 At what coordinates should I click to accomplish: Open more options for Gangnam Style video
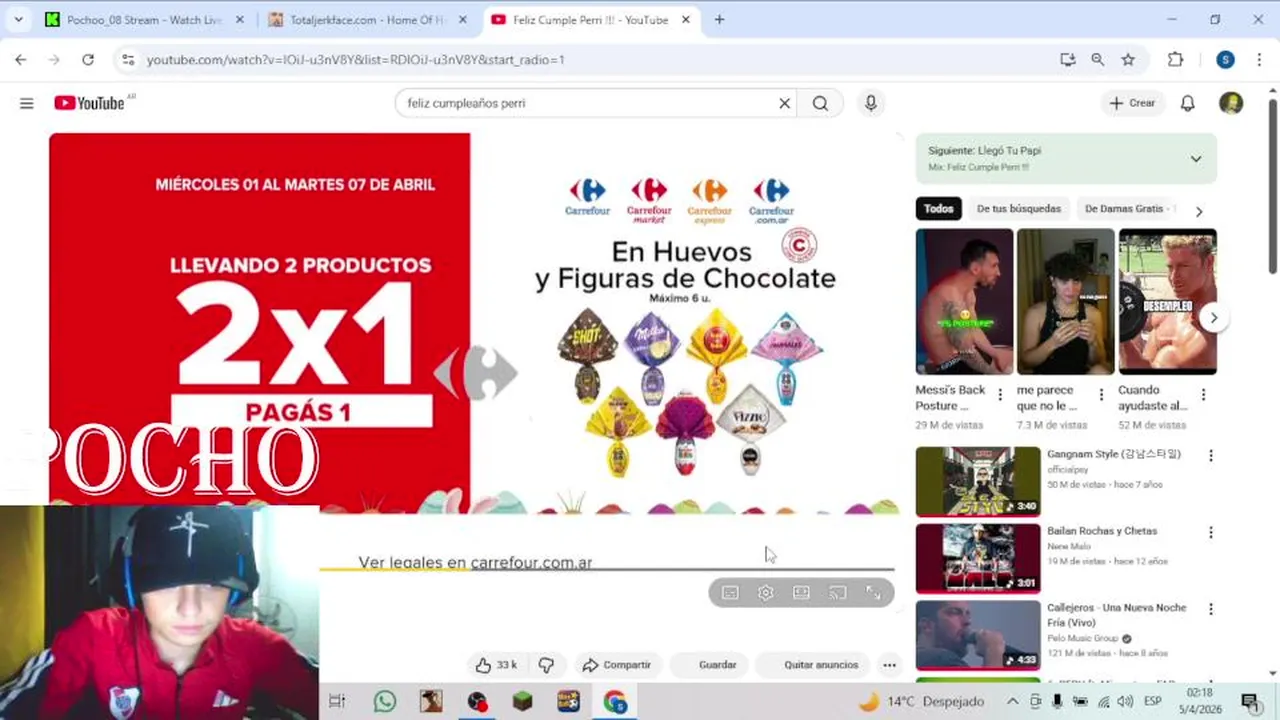tap(1210, 456)
